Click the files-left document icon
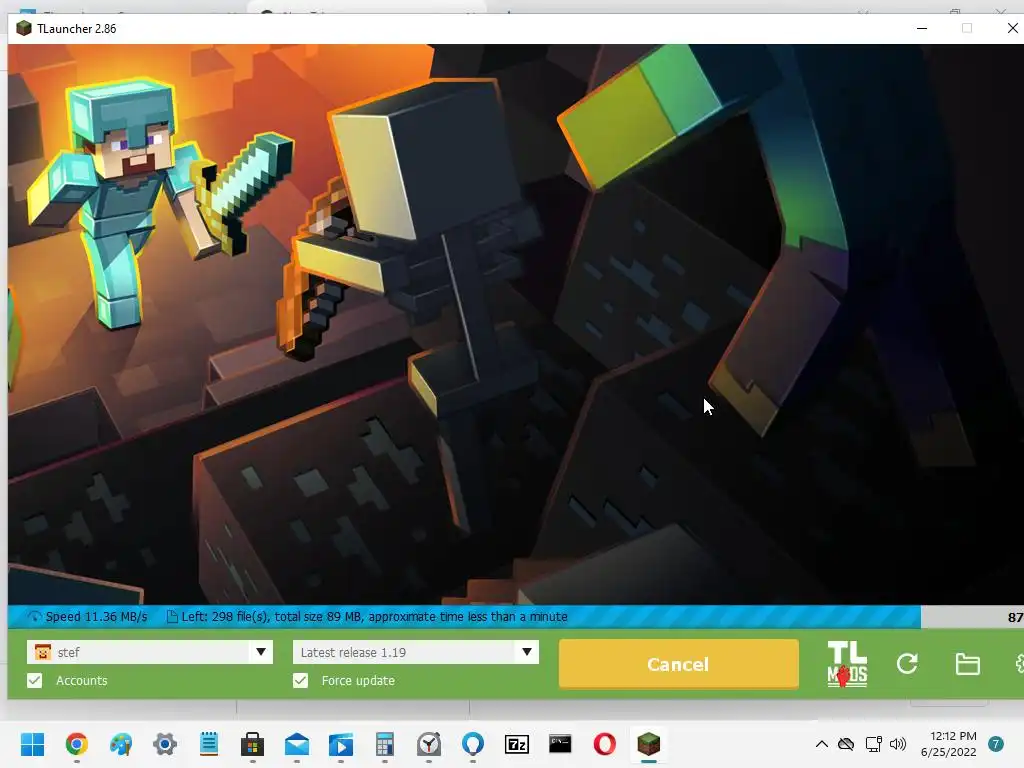 pos(172,616)
